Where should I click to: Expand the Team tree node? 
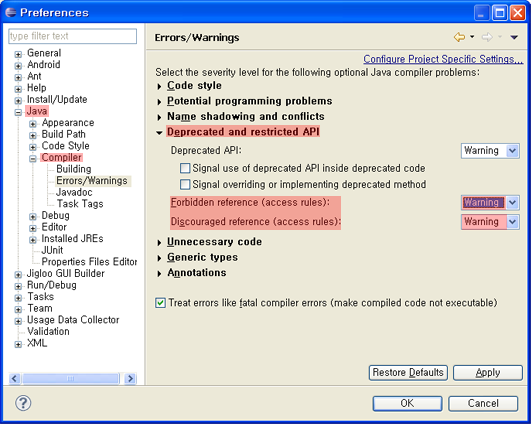click(x=18, y=309)
